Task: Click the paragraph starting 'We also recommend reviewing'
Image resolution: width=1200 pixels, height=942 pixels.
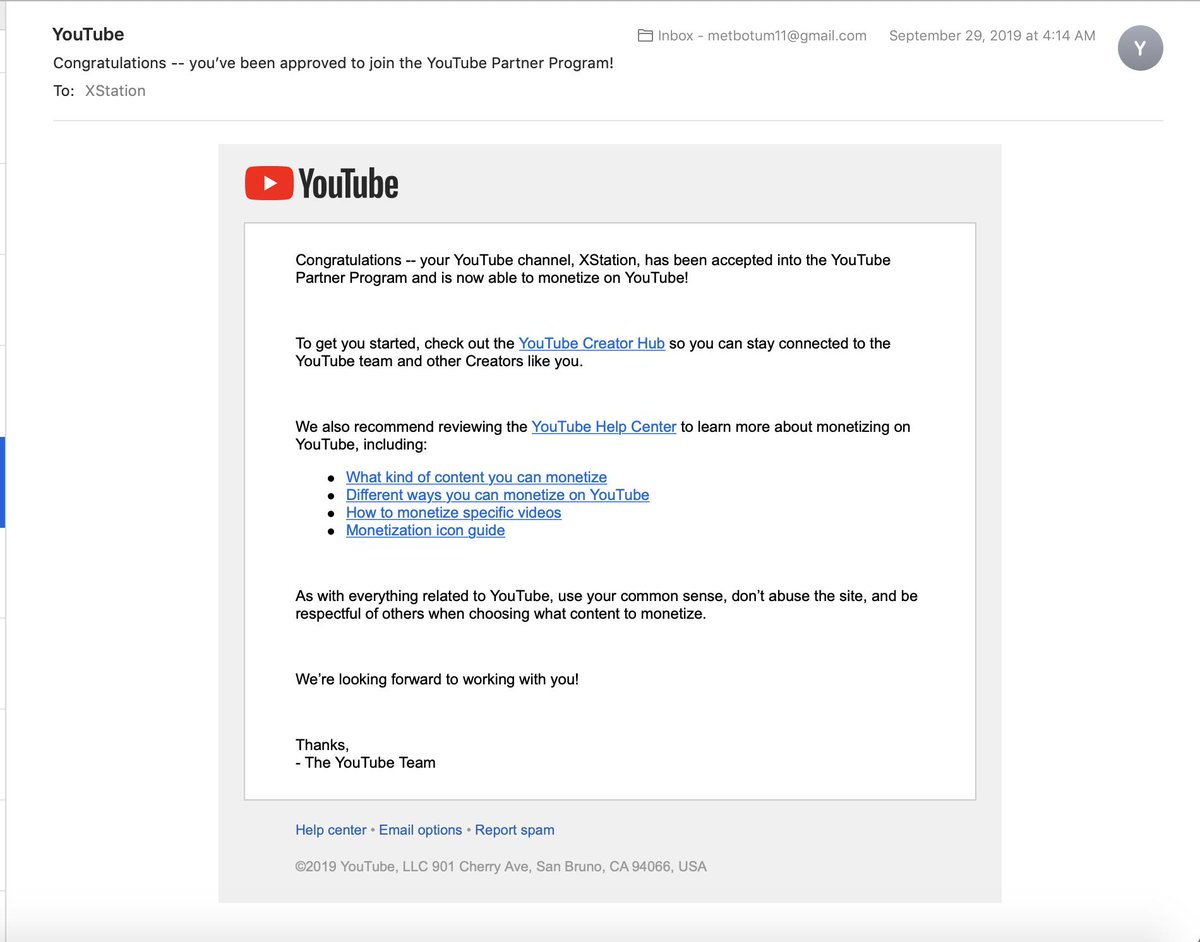Action: tap(603, 435)
